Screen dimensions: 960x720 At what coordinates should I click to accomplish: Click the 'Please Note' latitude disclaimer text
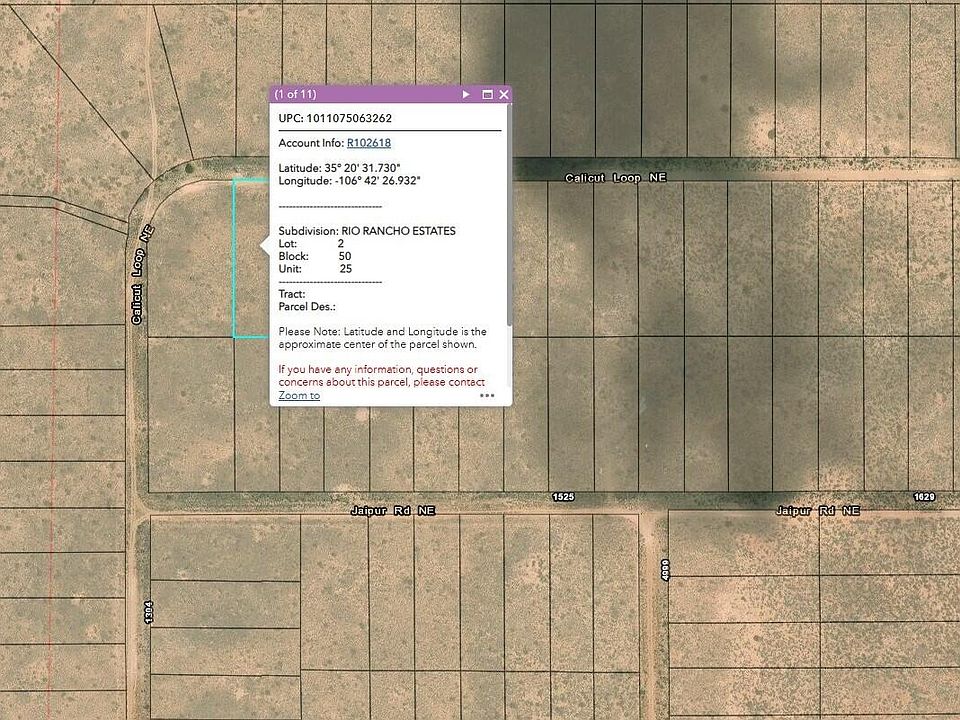(x=383, y=338)
